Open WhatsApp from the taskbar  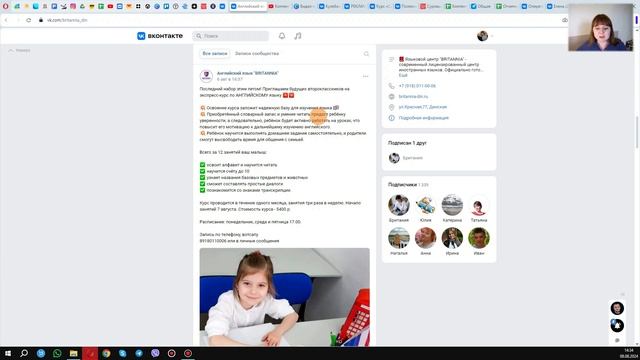[x=57, y=353]
